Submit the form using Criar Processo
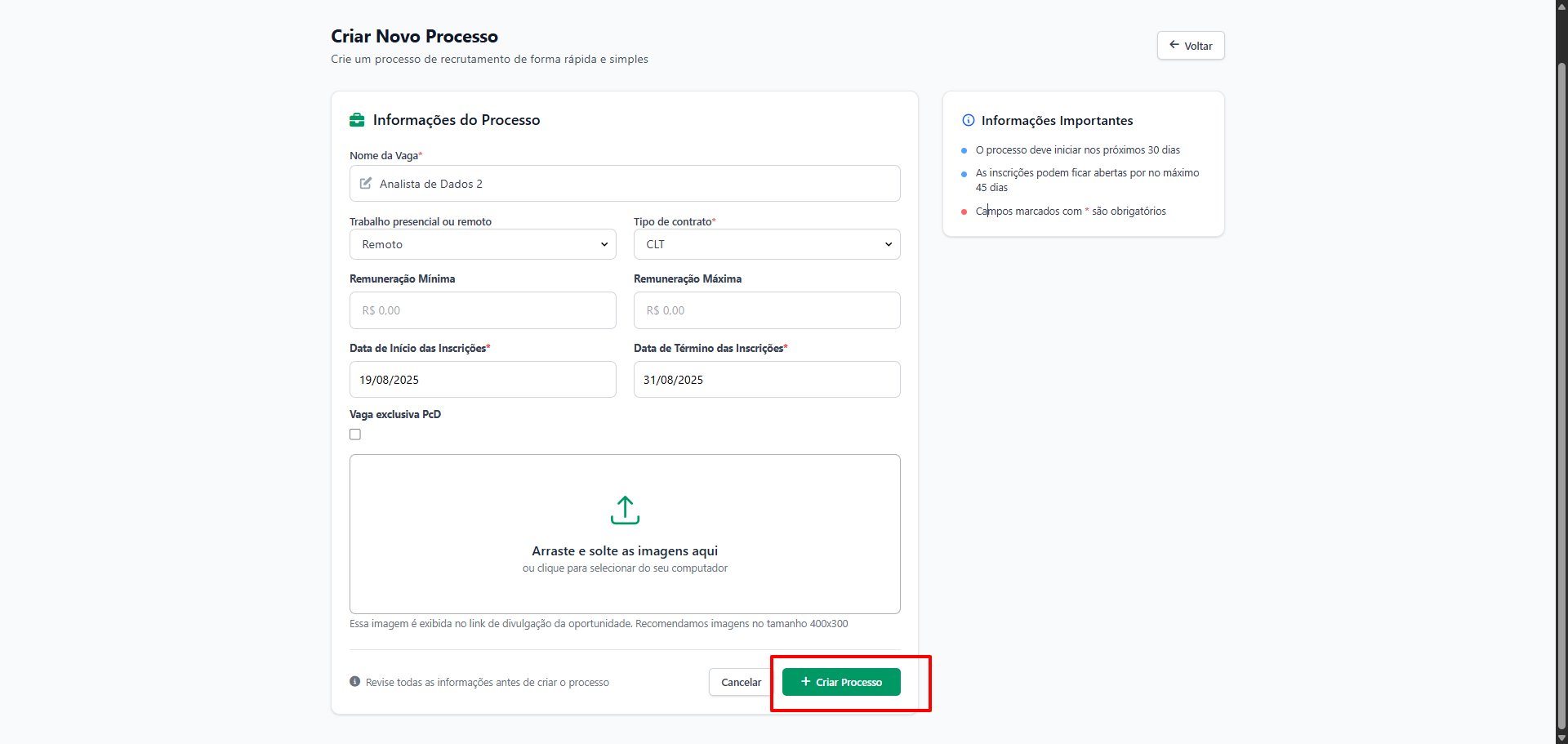Viewport: 1568px width, 744px height. (x=841, y=682)
